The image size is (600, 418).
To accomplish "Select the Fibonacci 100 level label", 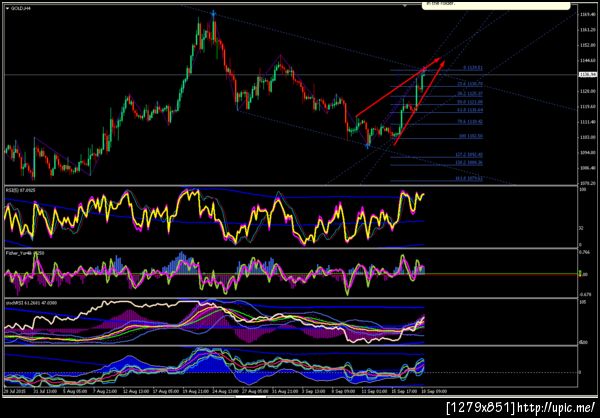I will pos(471,136).
